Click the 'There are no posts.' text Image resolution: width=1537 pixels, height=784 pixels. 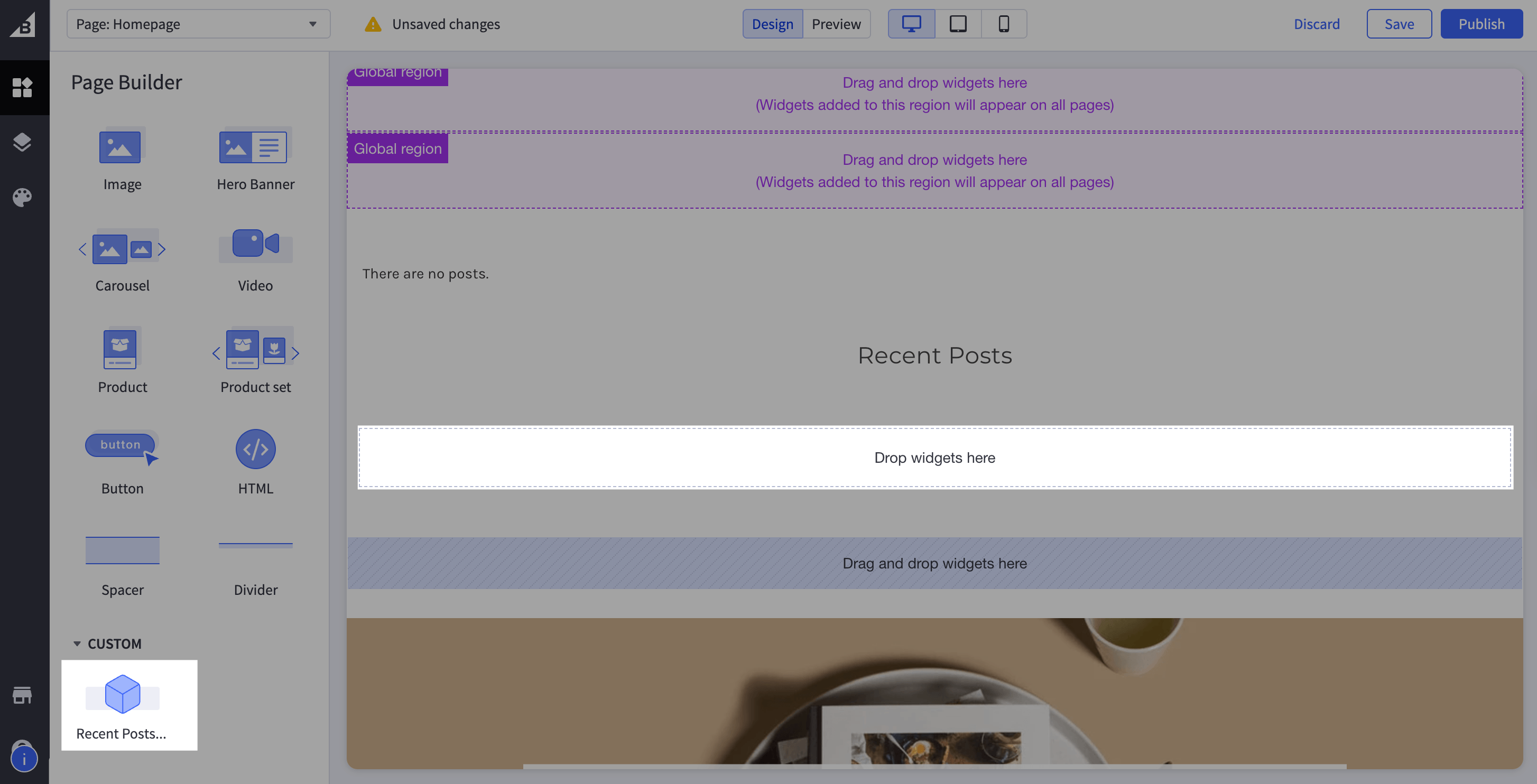coord(425,274)
